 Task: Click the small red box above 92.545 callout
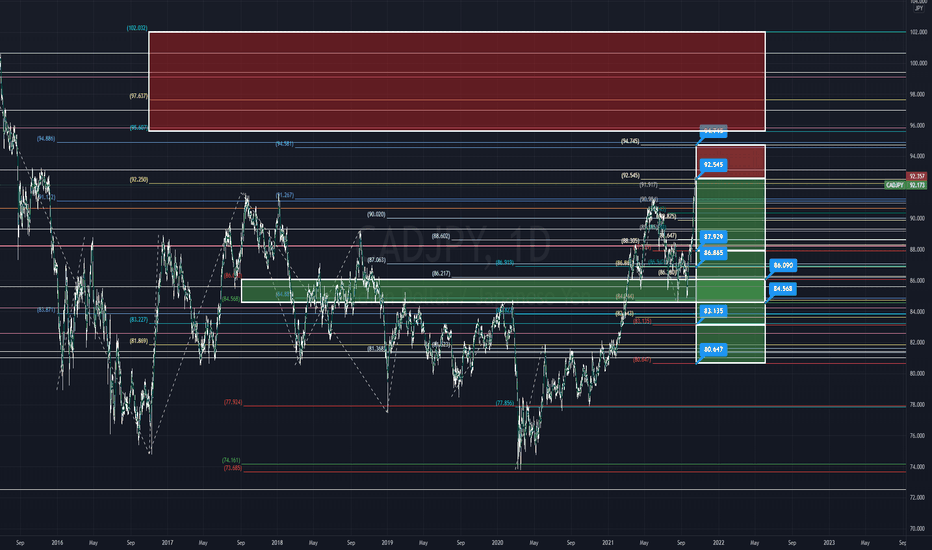click(731, 161)
